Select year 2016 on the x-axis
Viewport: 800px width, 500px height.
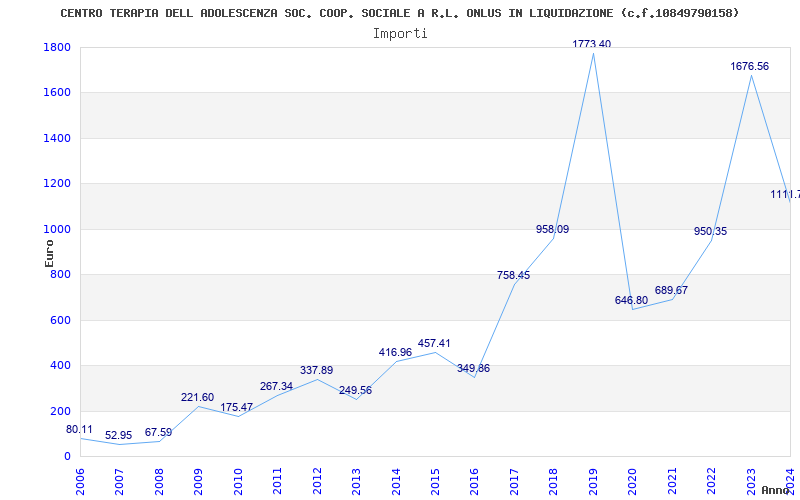click(x=474, y=481)
